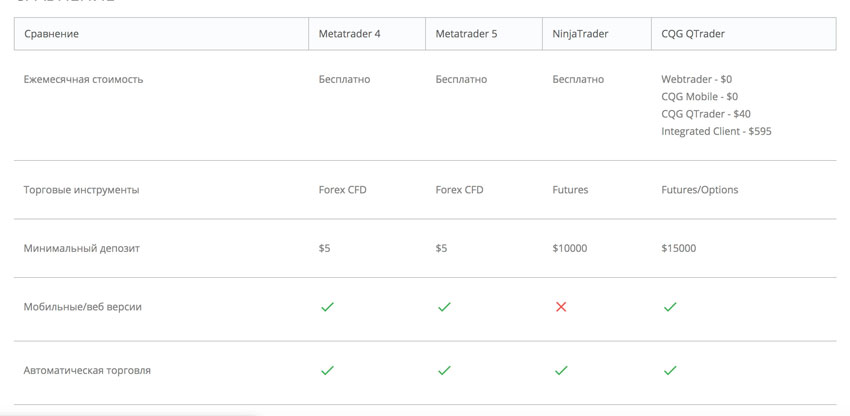The image size is (850, 416).
Task: Click NinjaTrader automatic trading checkmark
Action: pyautogui.click(x=561, y=370)
